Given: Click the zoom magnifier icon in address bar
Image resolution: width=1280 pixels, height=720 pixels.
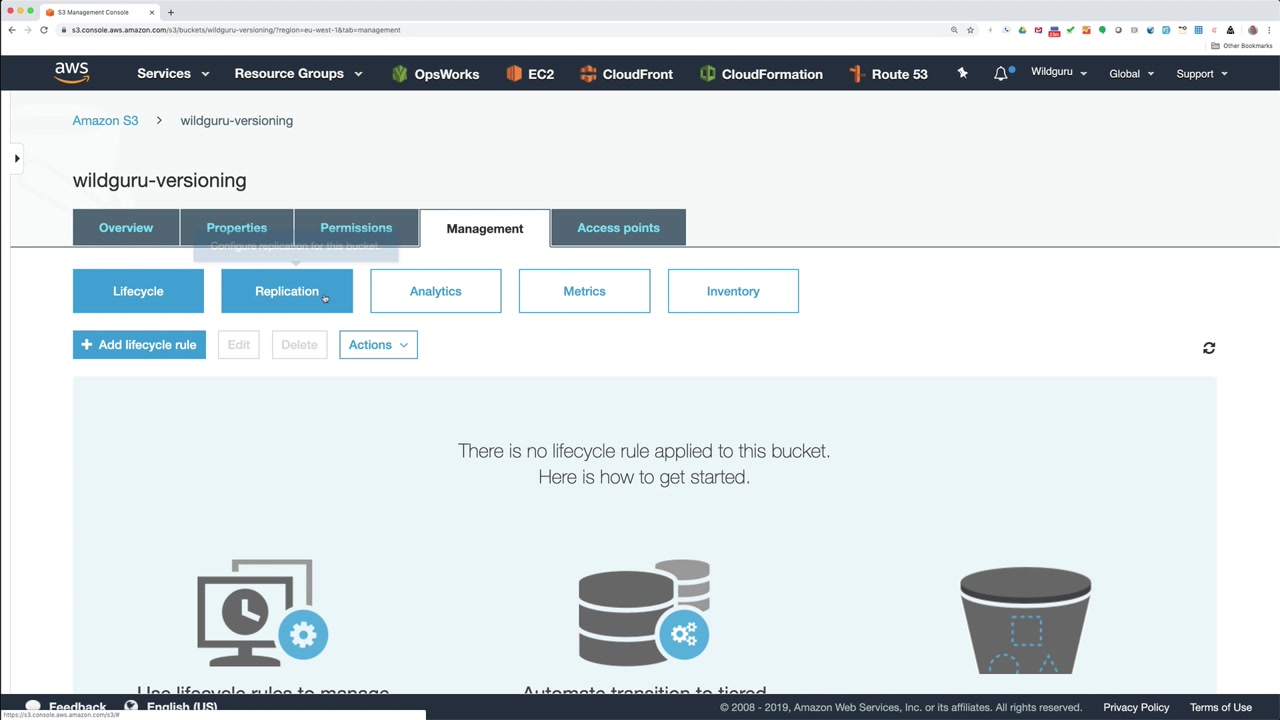Looking at the screenshot, I should (x=954, y=30).
